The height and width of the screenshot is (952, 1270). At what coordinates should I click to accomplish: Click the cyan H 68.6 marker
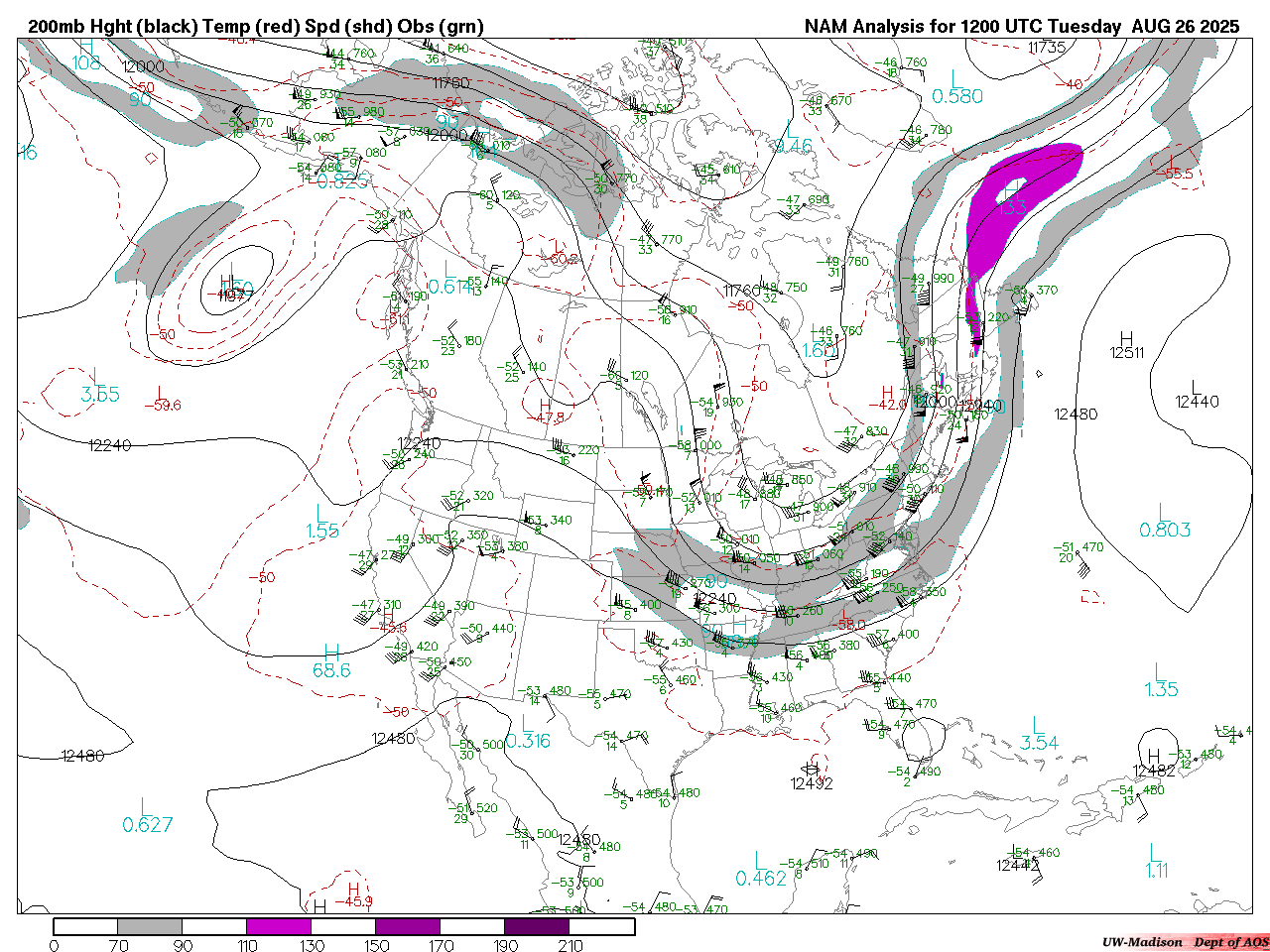coord(331,661)
